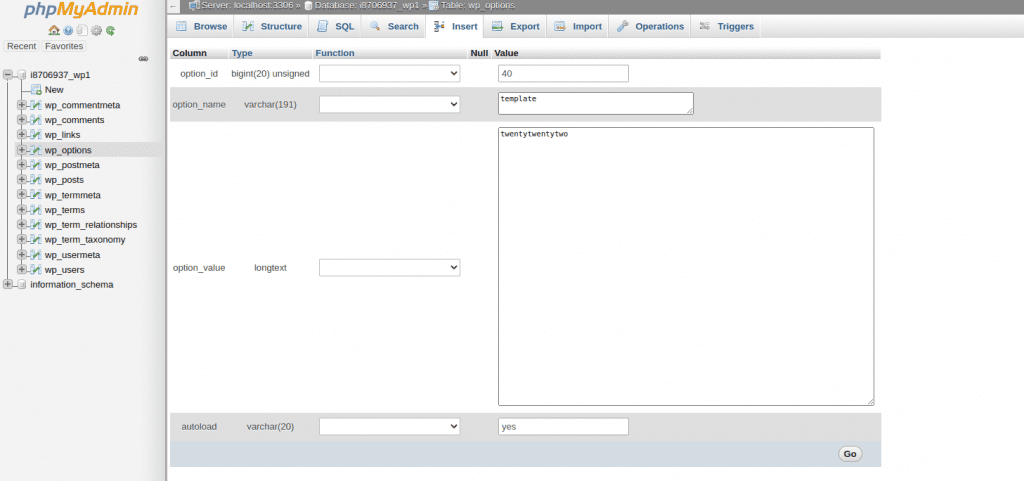
Task: Open the Operations tab
Action: [650, 26]
